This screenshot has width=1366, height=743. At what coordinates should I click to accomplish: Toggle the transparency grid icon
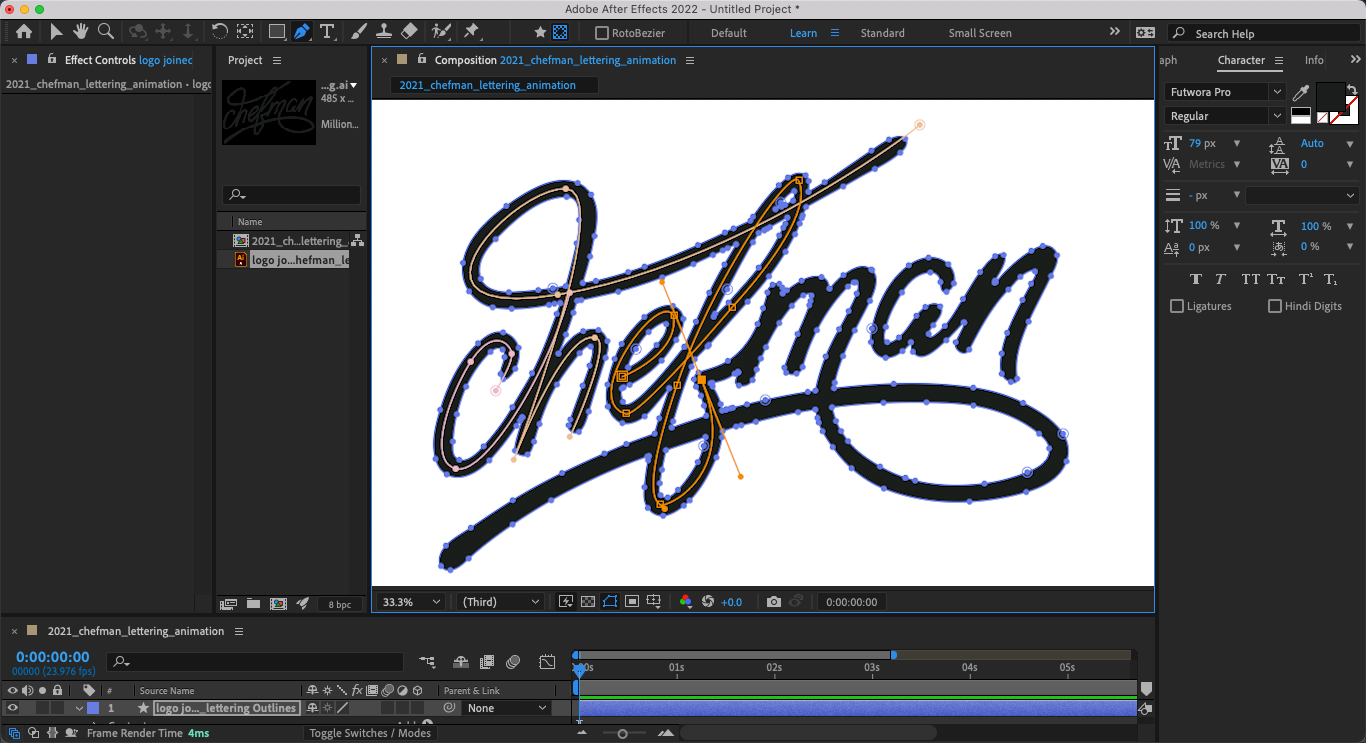(x=588, y=602)
